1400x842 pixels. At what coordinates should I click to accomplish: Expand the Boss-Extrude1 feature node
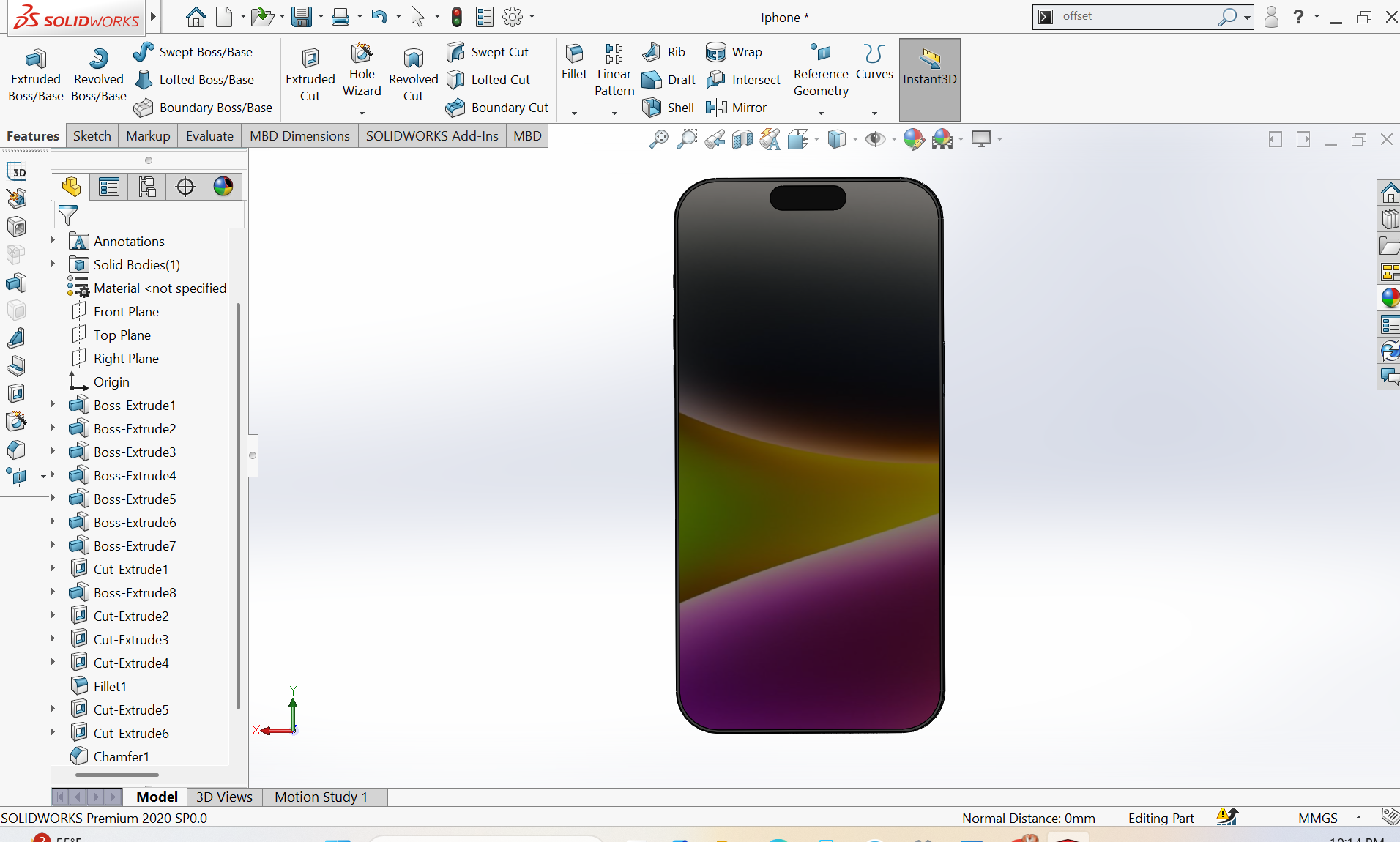[x=53, y=405]
